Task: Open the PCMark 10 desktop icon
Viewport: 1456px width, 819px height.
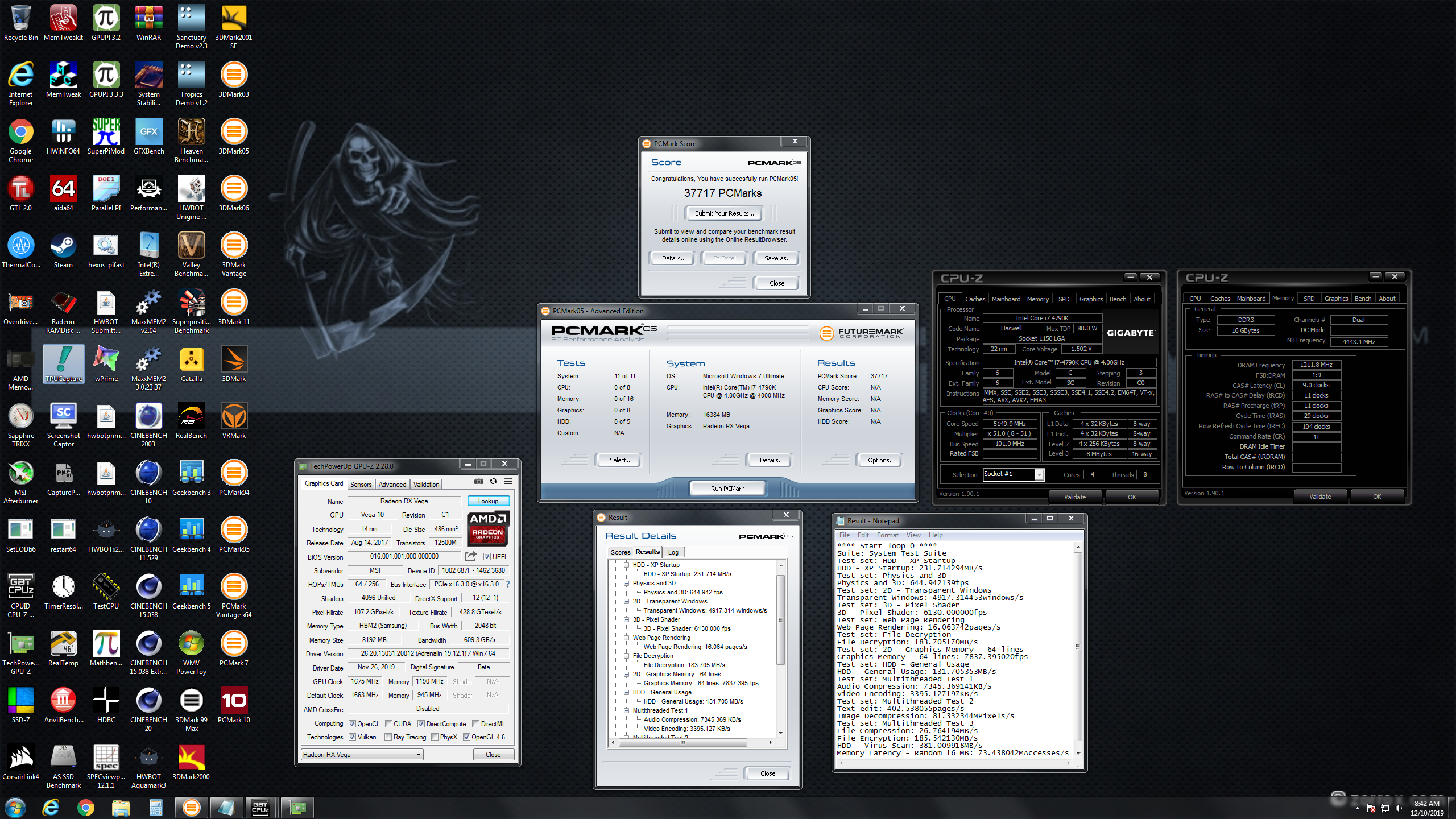Action: (x=234, y=706)
